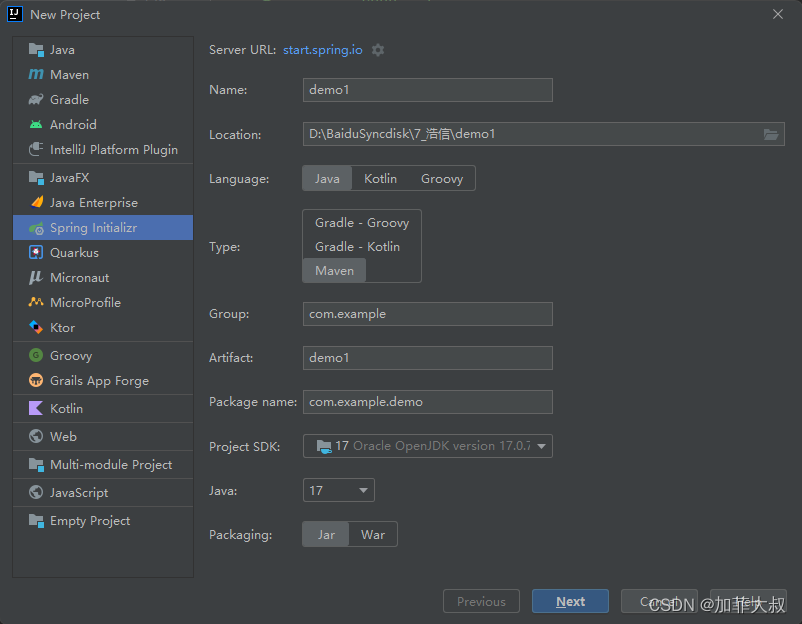Screen dimensions: 802x624
Task: Choose the Grails App Forge icon
Action: [36, 381]
